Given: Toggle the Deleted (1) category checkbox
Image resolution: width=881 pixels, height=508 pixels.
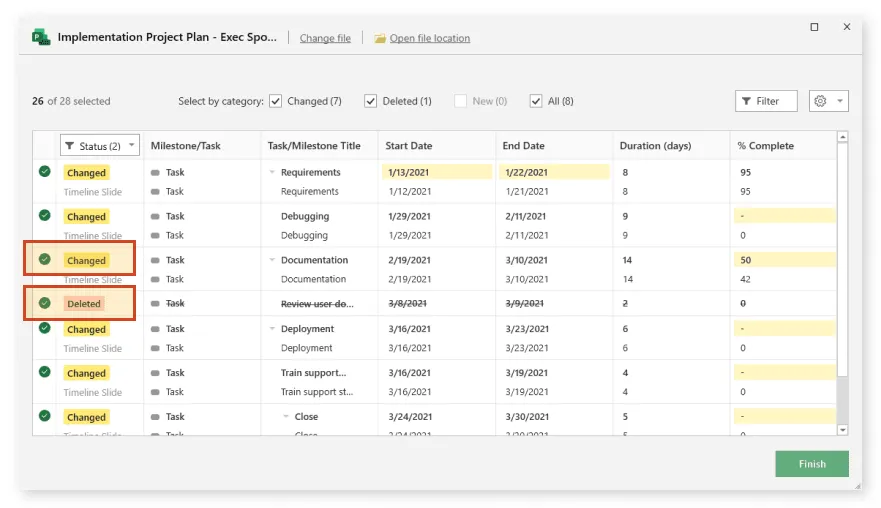Looking at the screenshot, I should tap(371, 101).
